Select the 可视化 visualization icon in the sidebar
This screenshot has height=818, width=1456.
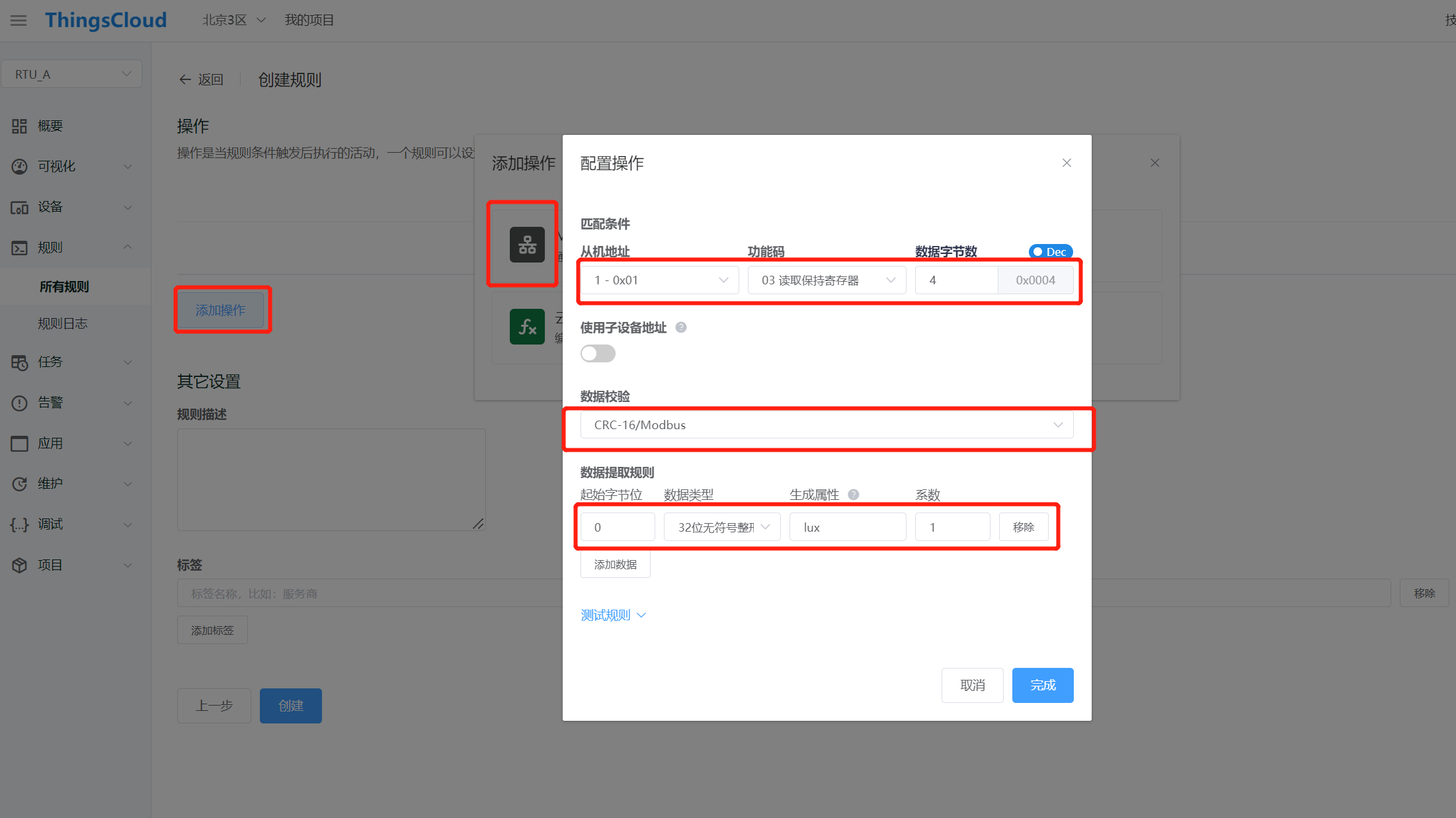pos(19,166)
